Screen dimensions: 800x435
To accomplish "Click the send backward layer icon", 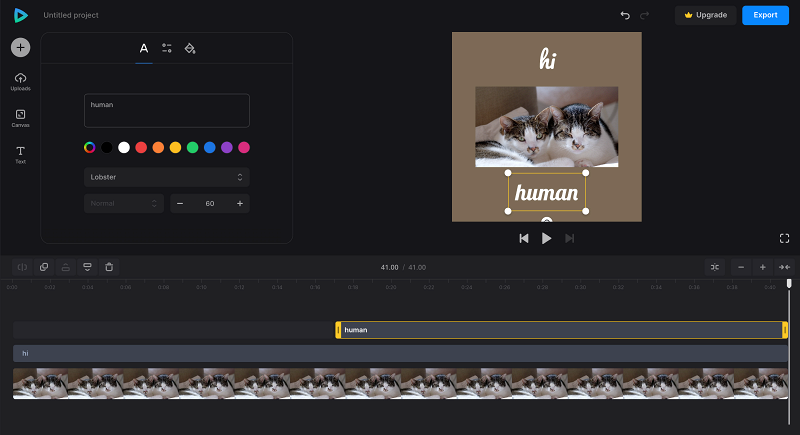I will (x=87, y=267).
